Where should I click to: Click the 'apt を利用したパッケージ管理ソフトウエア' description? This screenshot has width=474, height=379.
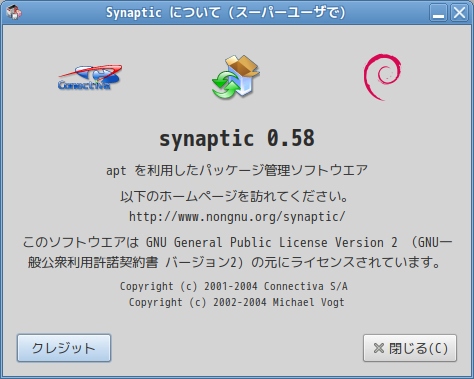point(237,170)
